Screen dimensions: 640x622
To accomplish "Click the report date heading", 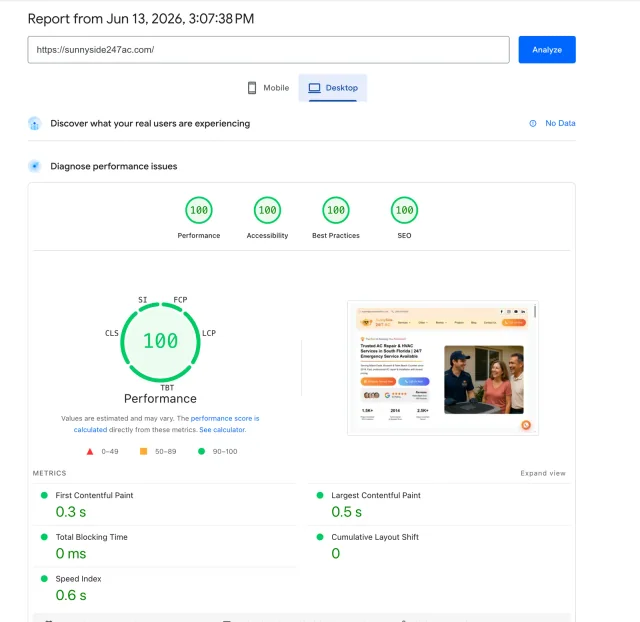I will tap(141, 19).
